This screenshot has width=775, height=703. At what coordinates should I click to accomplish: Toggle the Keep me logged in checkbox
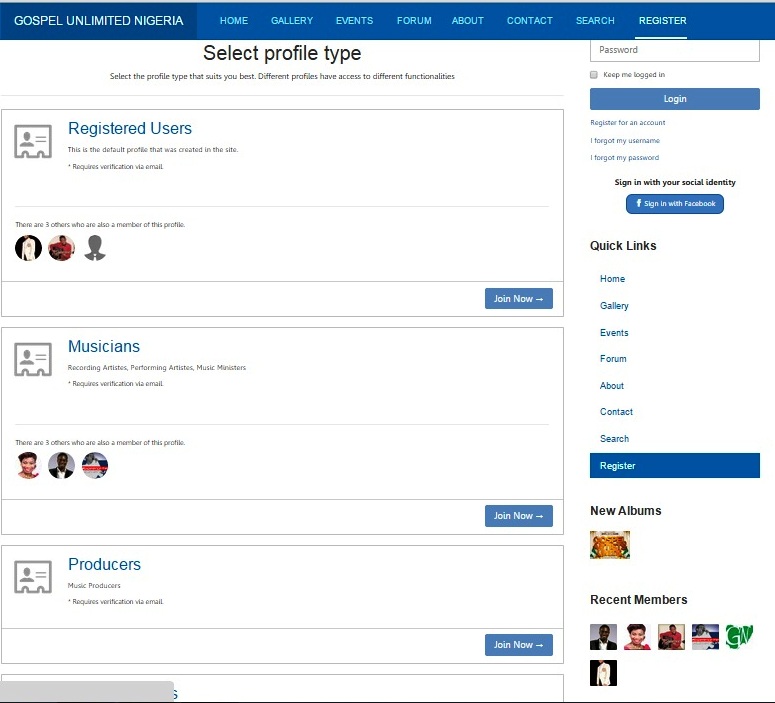[x=594, y=75]
